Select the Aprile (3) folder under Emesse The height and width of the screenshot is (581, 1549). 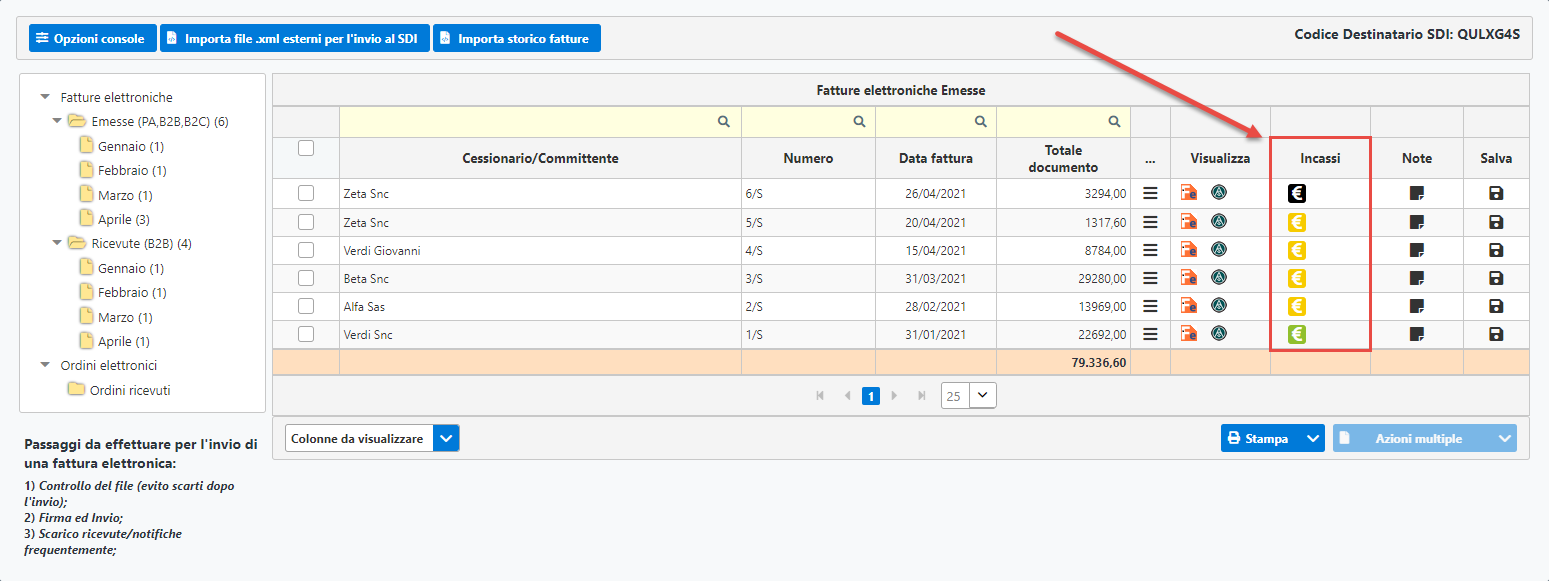point(123,219)
